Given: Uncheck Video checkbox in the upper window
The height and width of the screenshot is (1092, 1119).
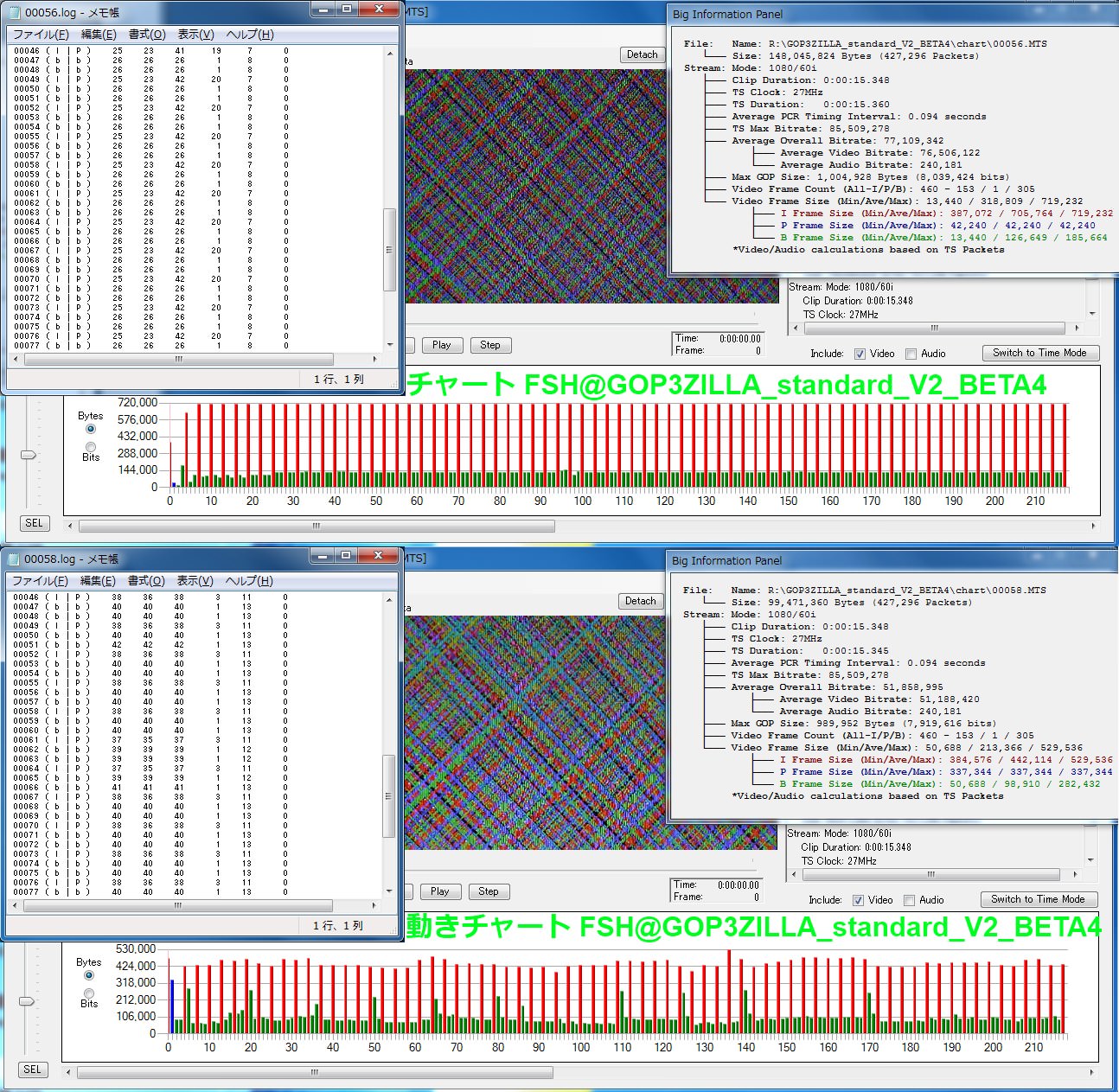Looking at the screenshot, I should pos(860,354).
